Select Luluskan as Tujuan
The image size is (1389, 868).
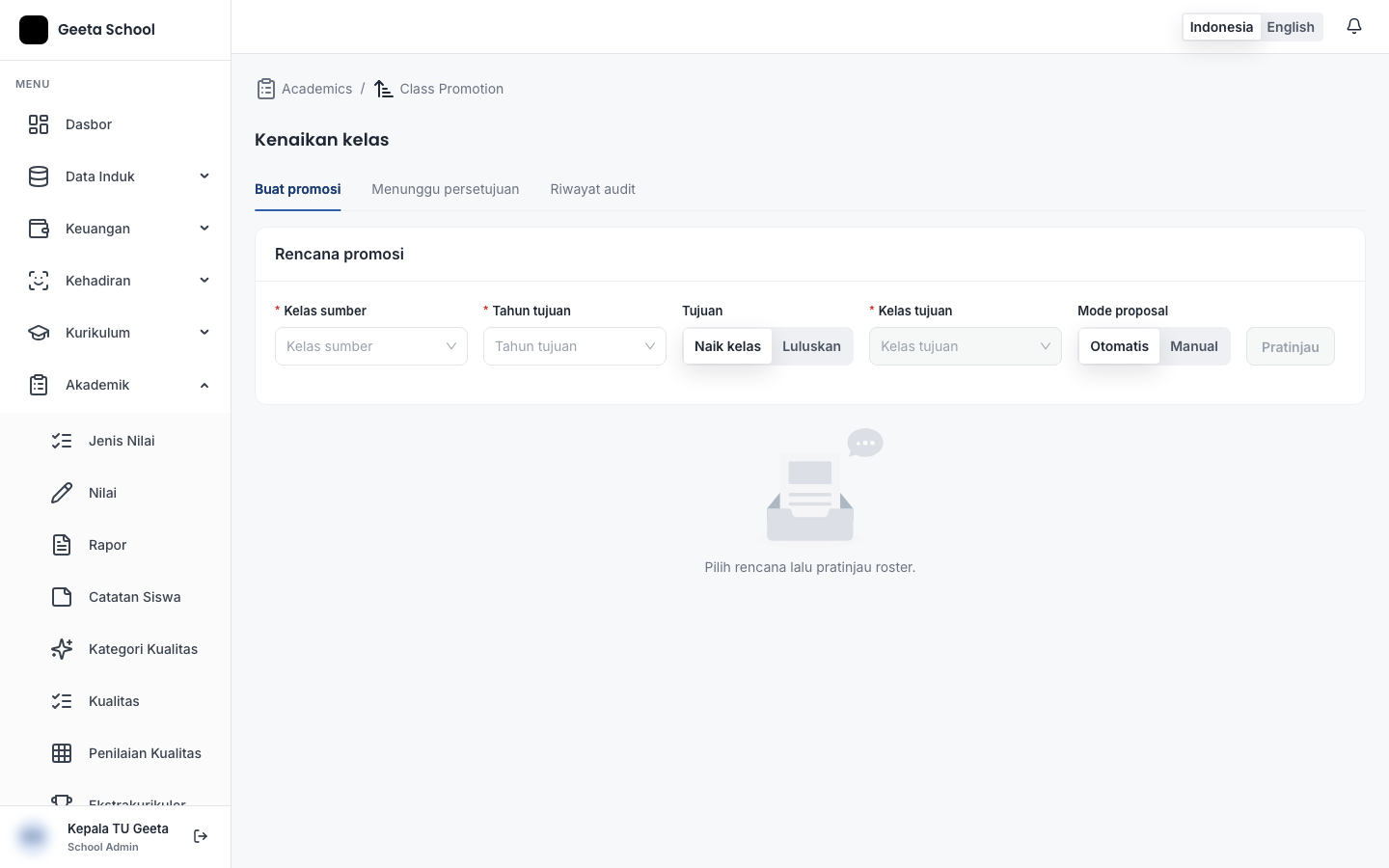(811, 346)
